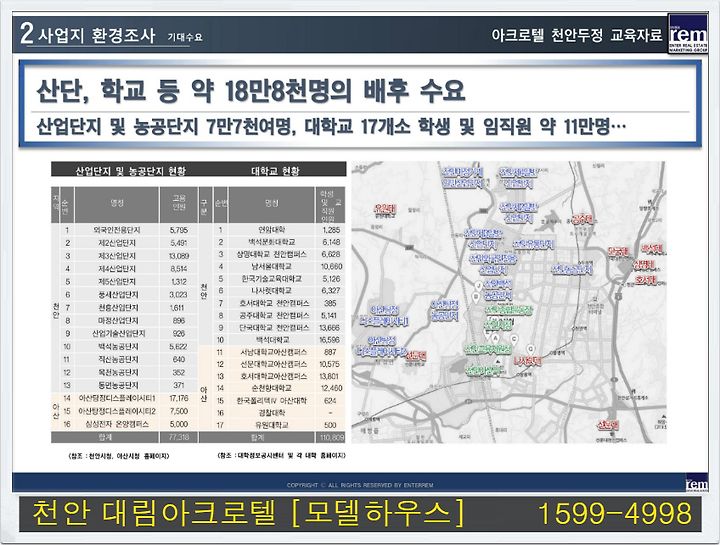720x545 pixels.
Task: Click the '목천농공단지' cell
Action: click(118, 372)
